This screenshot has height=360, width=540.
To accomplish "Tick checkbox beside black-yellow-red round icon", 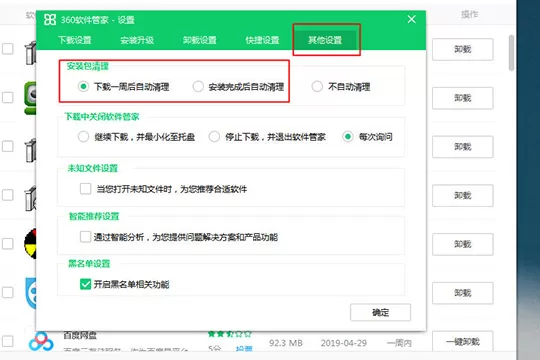I will 8,244.
